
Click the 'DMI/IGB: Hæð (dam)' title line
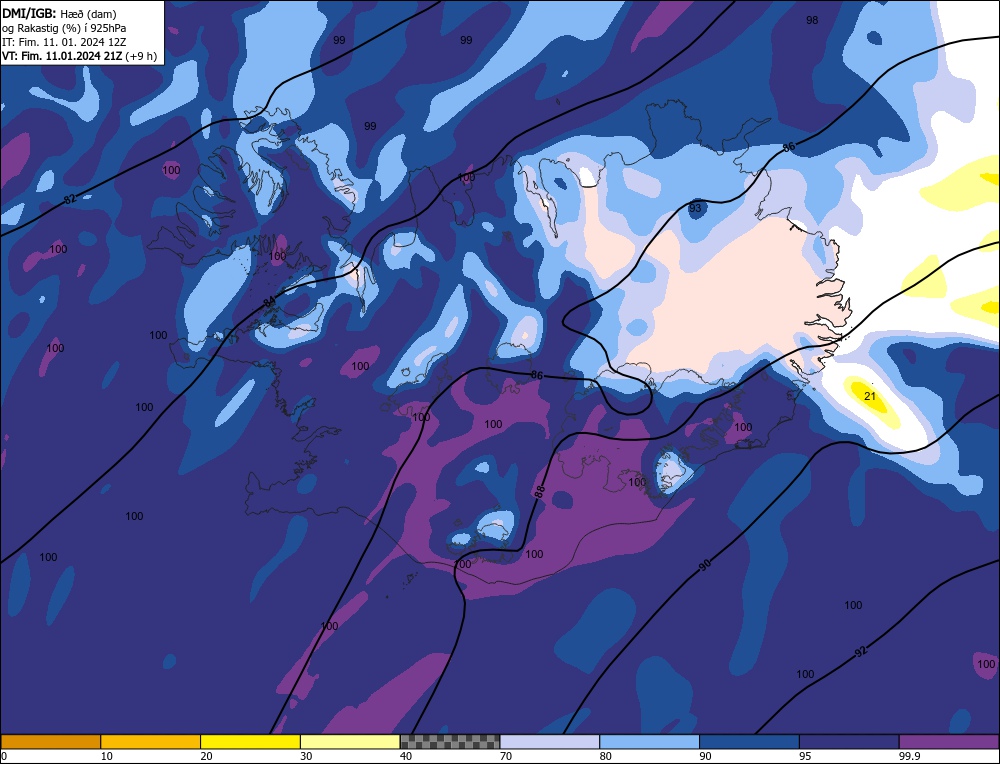[x=59, y=14]
